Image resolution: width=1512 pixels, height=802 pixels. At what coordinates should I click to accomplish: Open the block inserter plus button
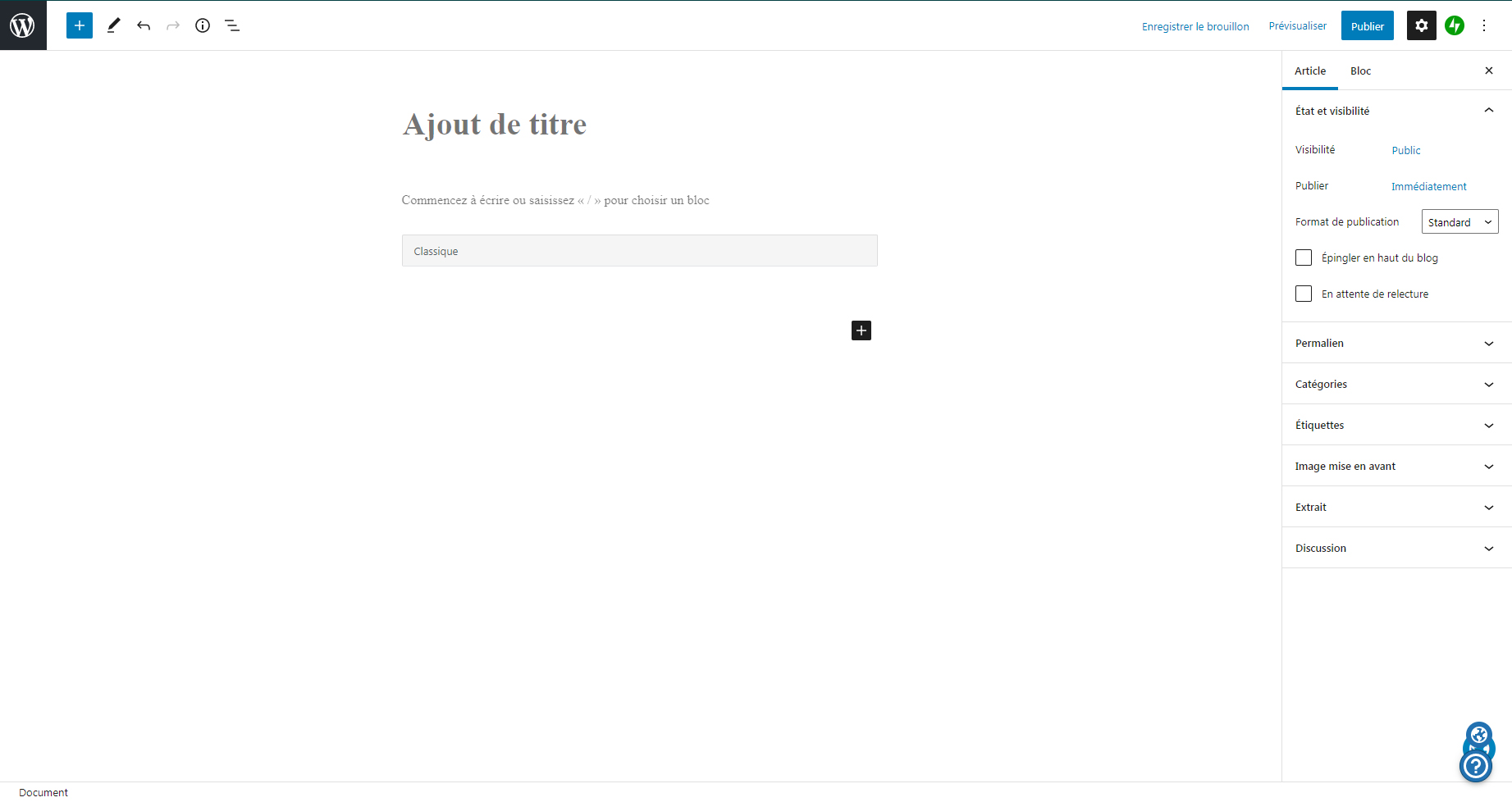[80, 25]
